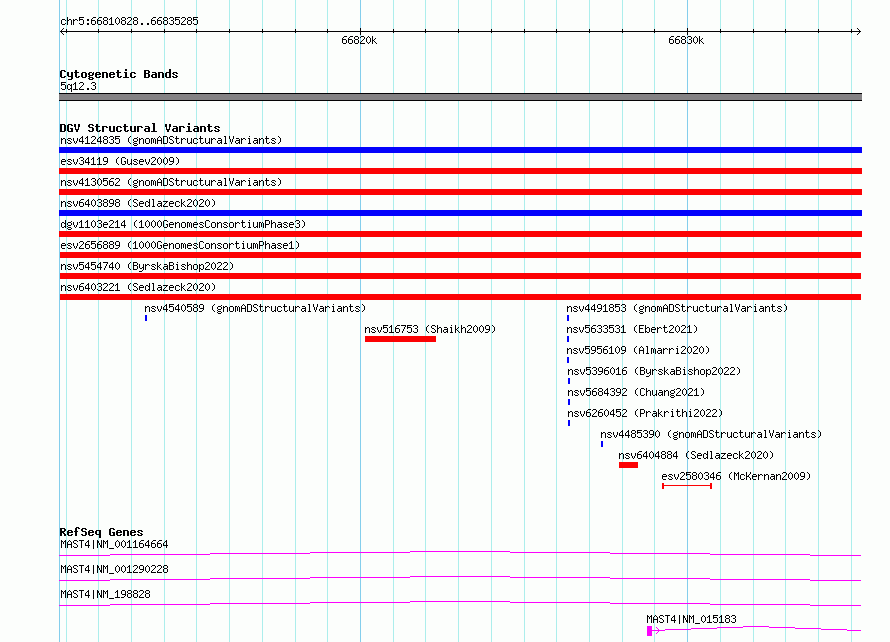Open nsv4540589 (gnomADStructuralVariants) label
This screenshot has width=890, height=642.
(x=255, y=308)
